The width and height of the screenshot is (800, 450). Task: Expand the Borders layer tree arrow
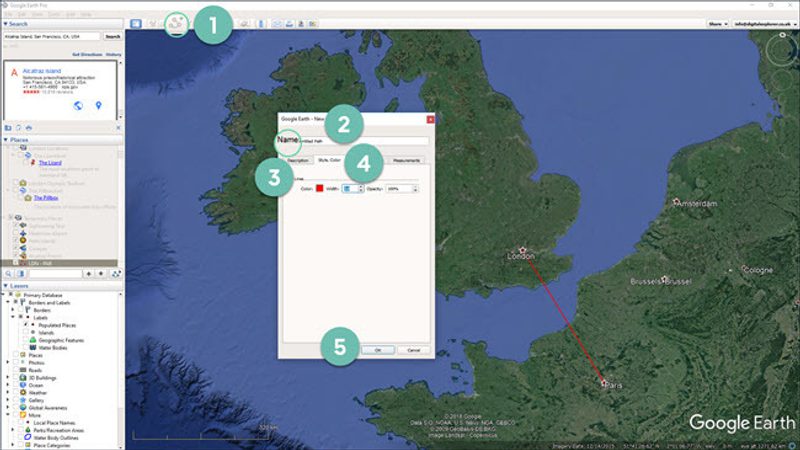coord(13,310)
